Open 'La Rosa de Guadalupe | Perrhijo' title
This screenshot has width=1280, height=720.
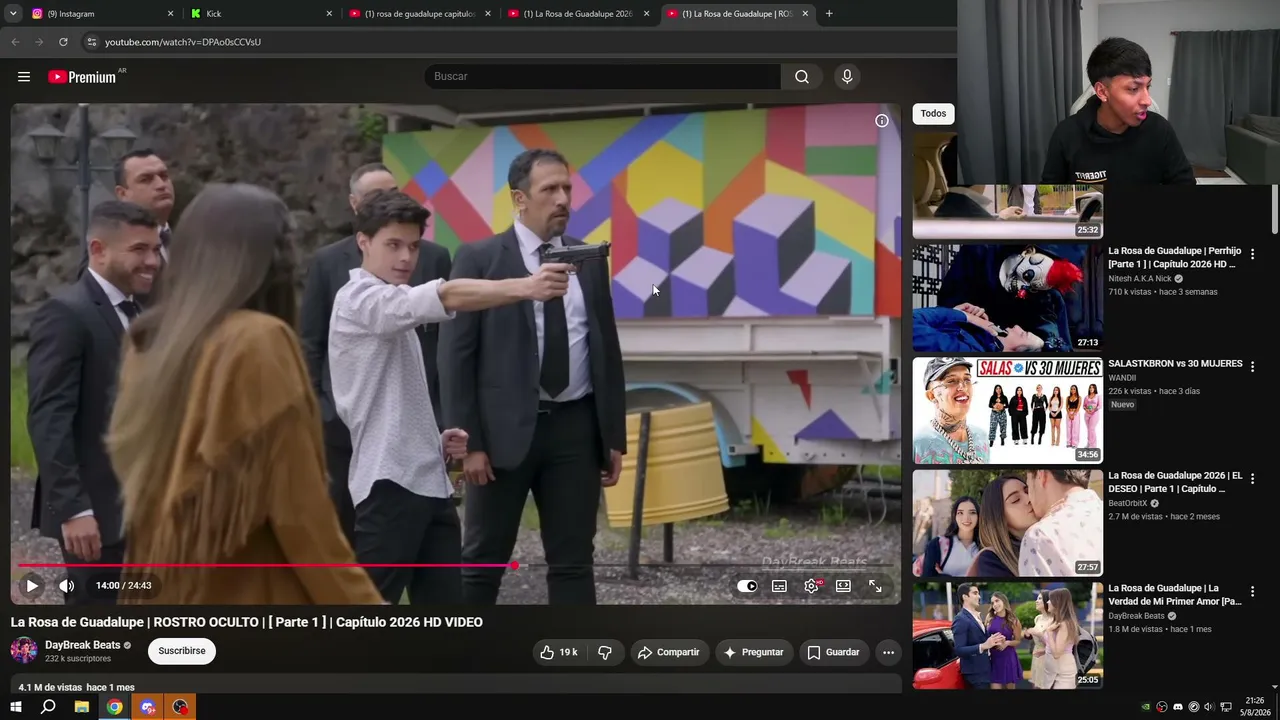tap(1174, 257)
